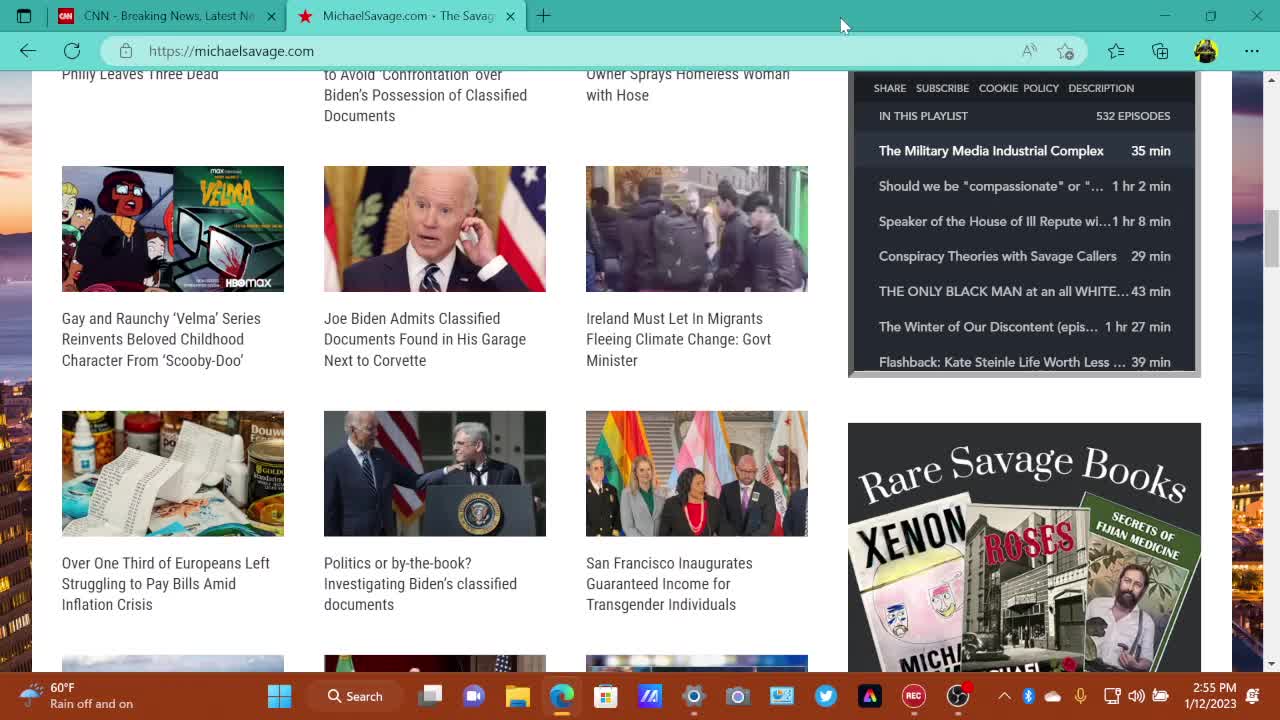The height and width of the screenshot is (720, 1280).
Task: Open the weather widget showing 60°F
Action: tap(76, 696)
